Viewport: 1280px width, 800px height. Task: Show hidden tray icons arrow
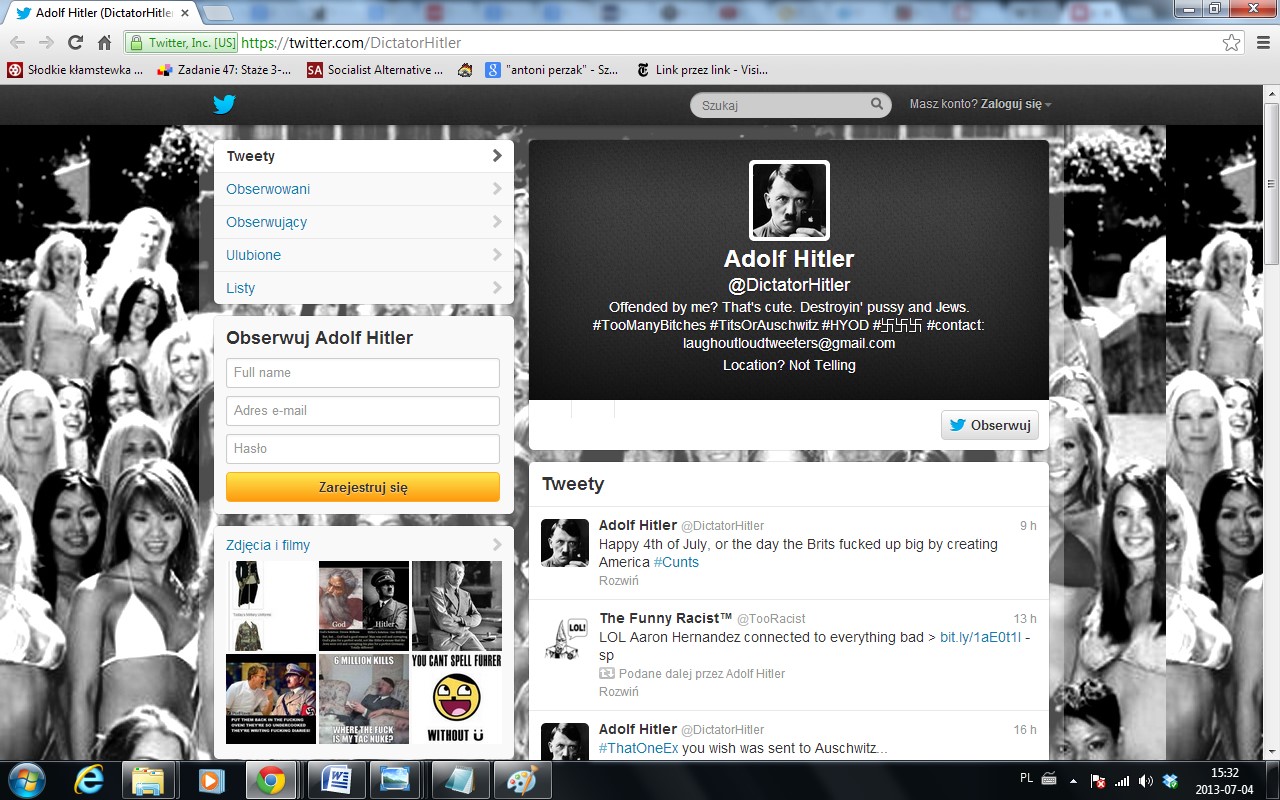(1073, 780)
